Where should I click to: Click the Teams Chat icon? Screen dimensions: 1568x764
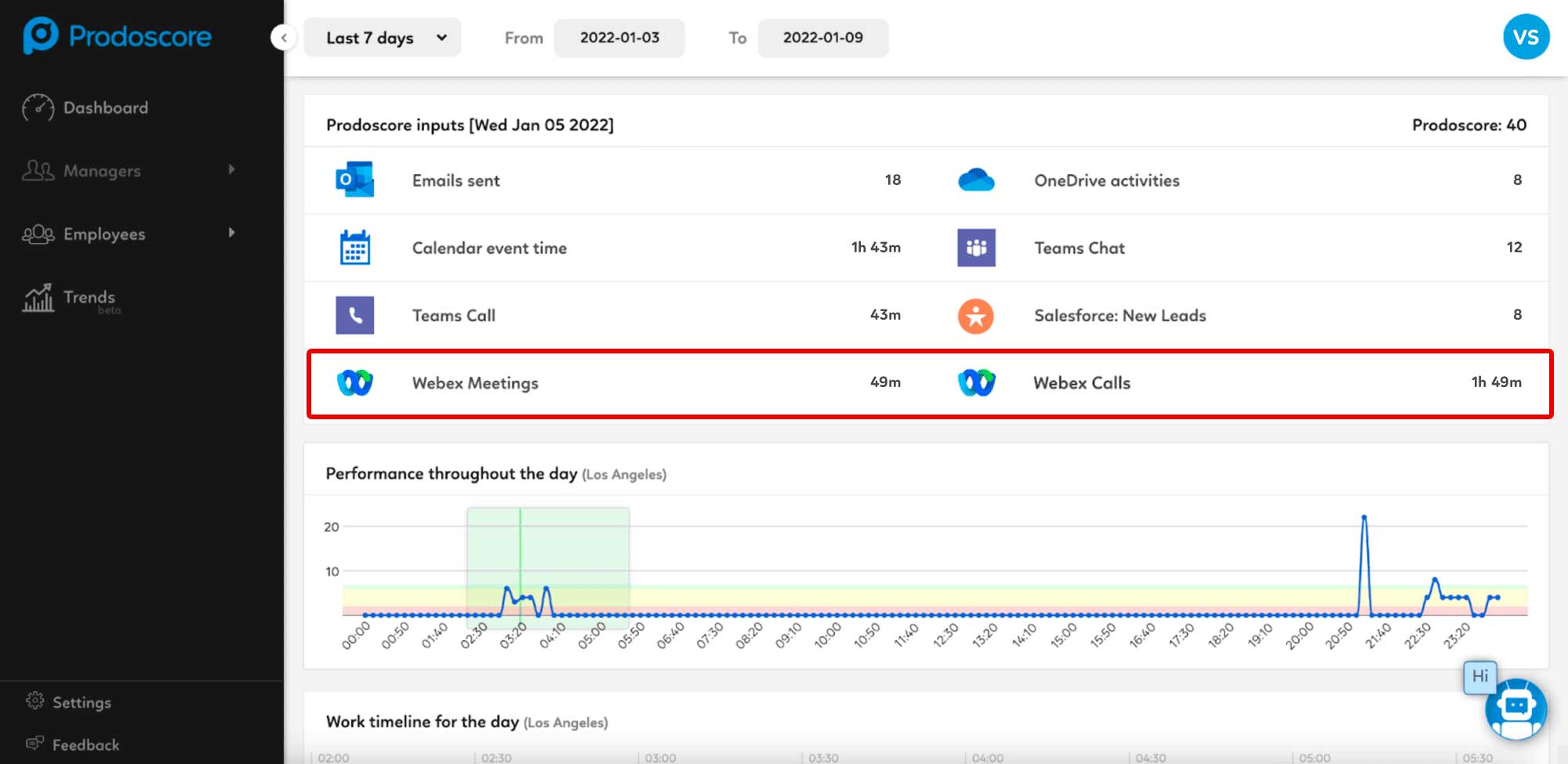tap(976, 248)
